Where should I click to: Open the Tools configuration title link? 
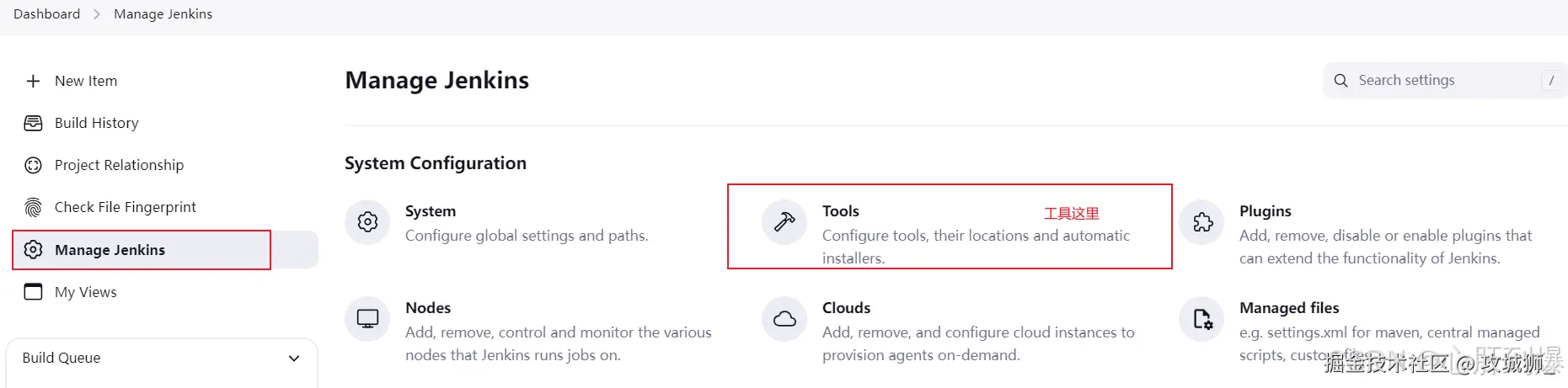tap(840, 211)
